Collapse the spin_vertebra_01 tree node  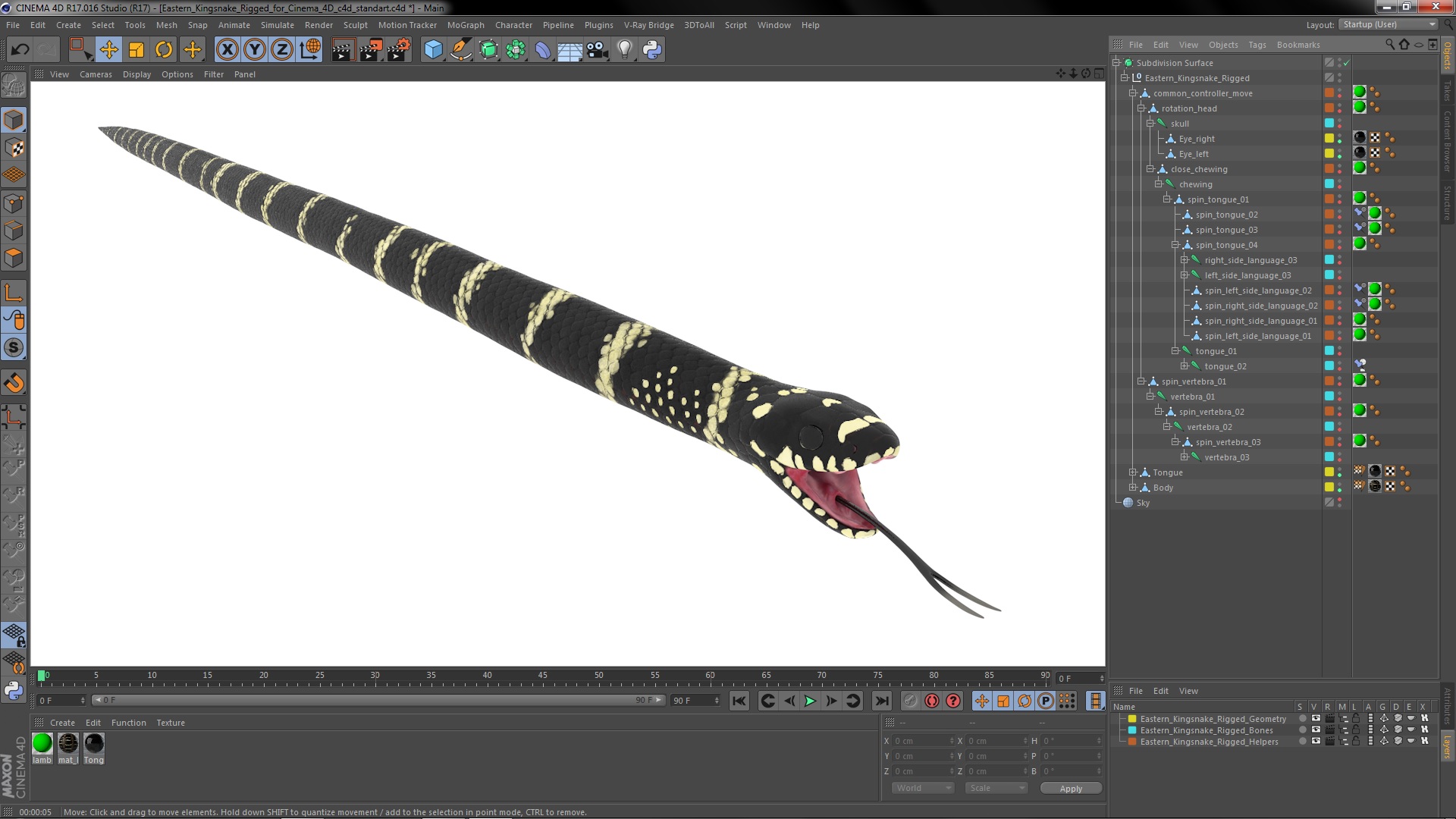(1141, 381)
